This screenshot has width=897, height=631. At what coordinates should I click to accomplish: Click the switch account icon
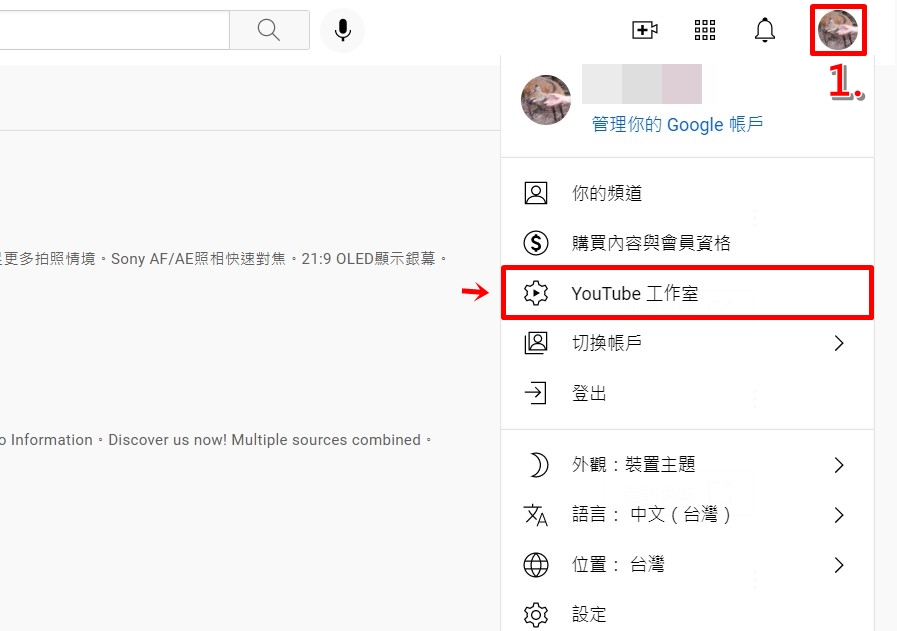click(x=536, y=343)
